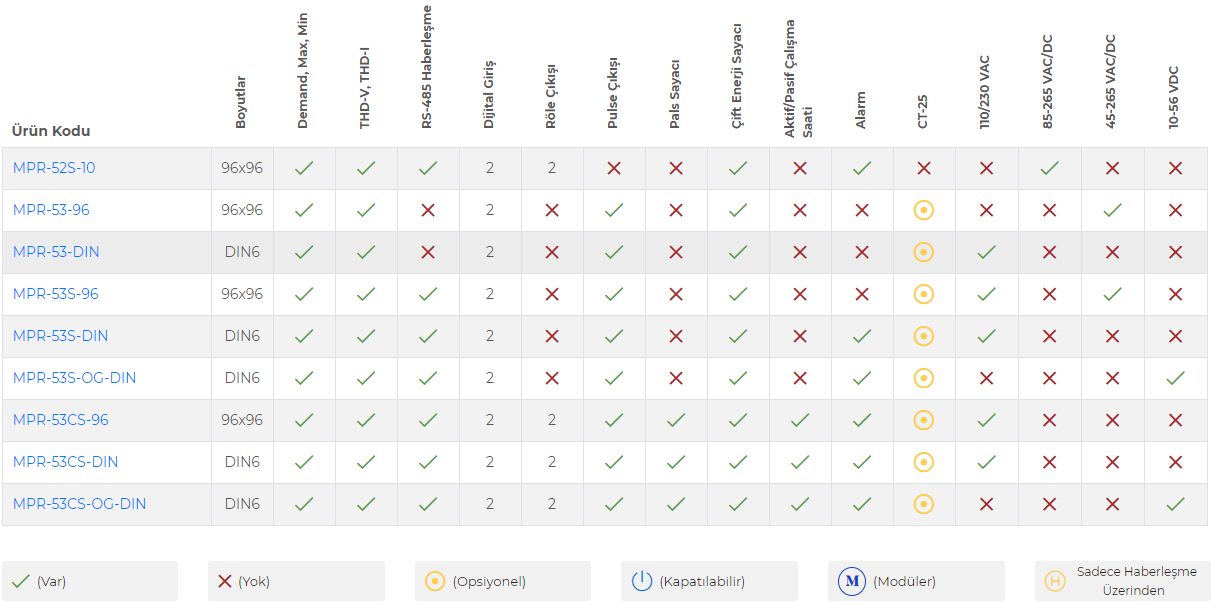This screenshot has width=1211, height=604.
Task: Click the Modüler M legend icon
Action: pos(852,581)
